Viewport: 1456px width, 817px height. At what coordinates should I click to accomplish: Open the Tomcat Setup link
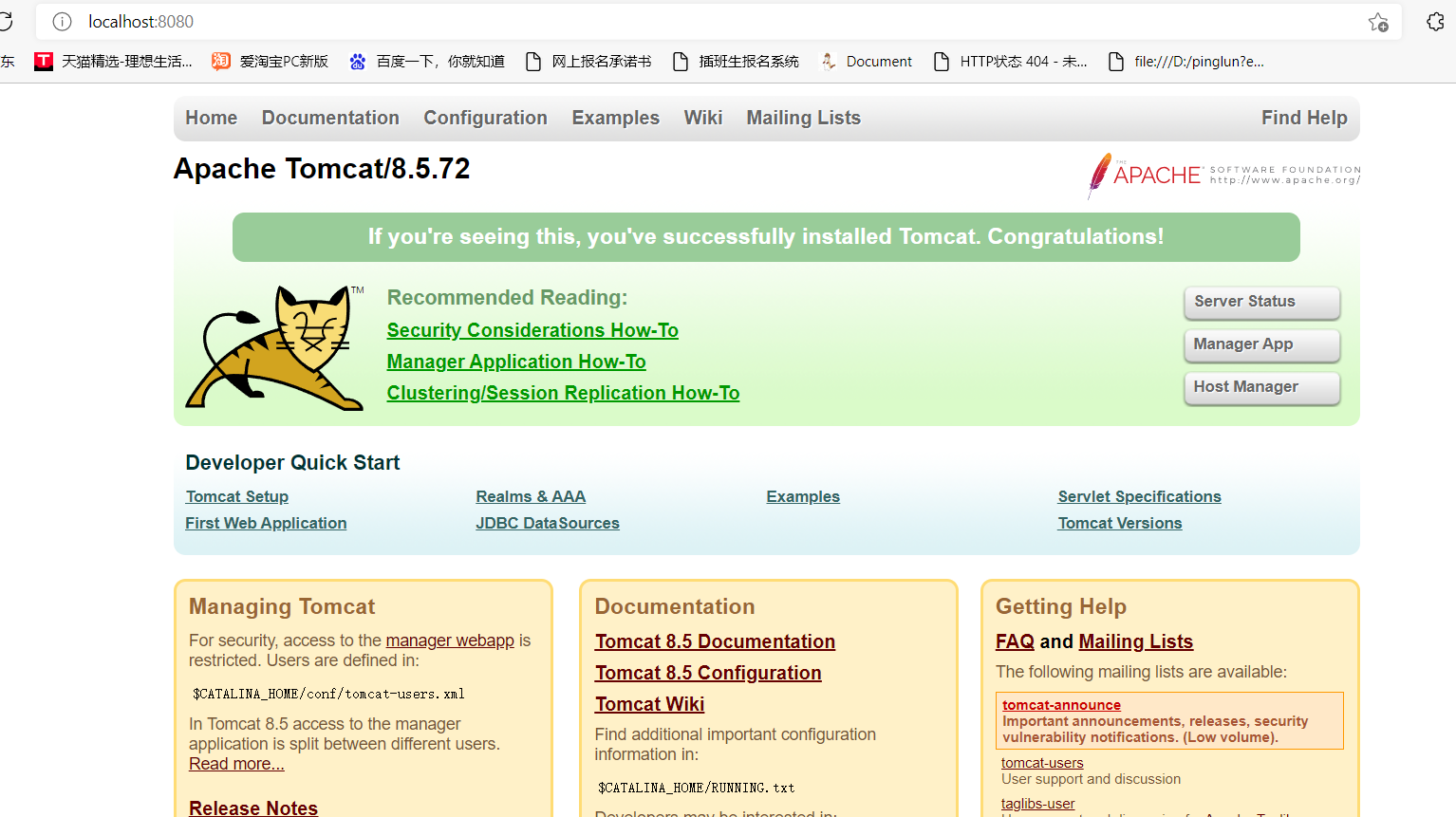[x=237, y=496]
